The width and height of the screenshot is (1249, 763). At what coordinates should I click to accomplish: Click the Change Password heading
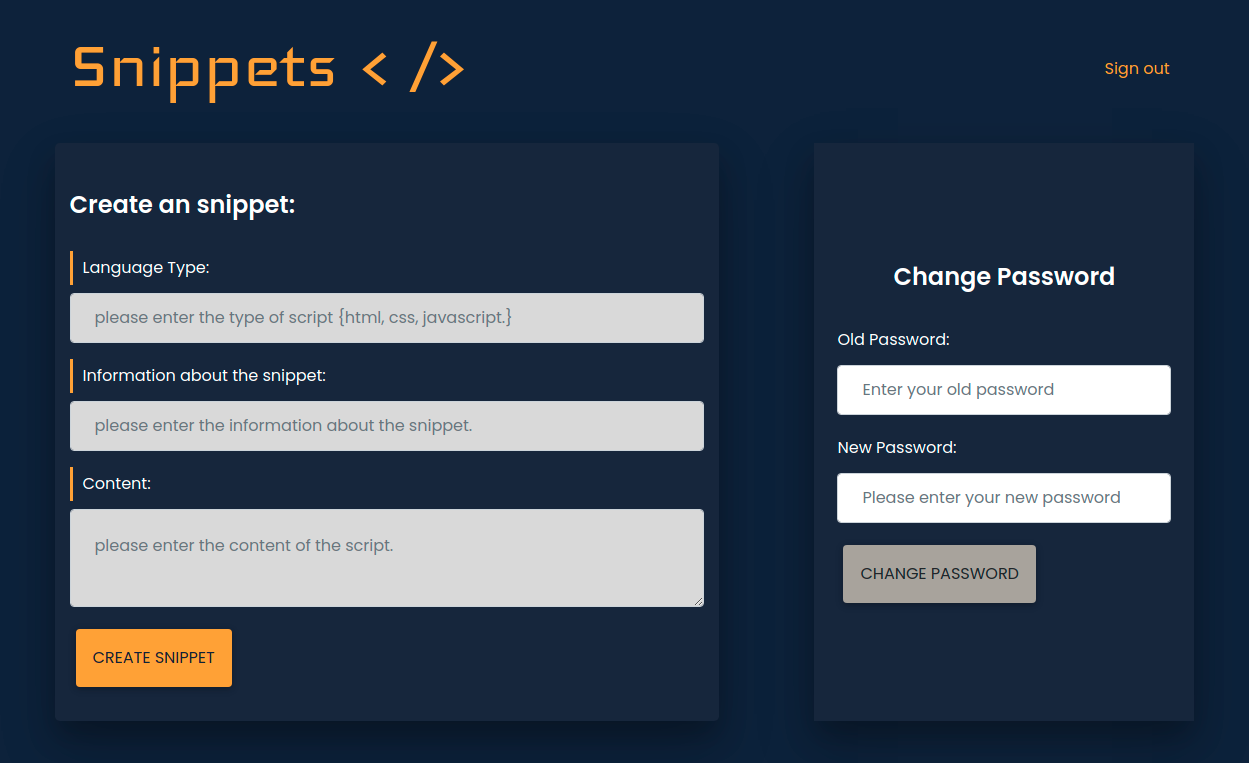click(x=1004, y=277)
